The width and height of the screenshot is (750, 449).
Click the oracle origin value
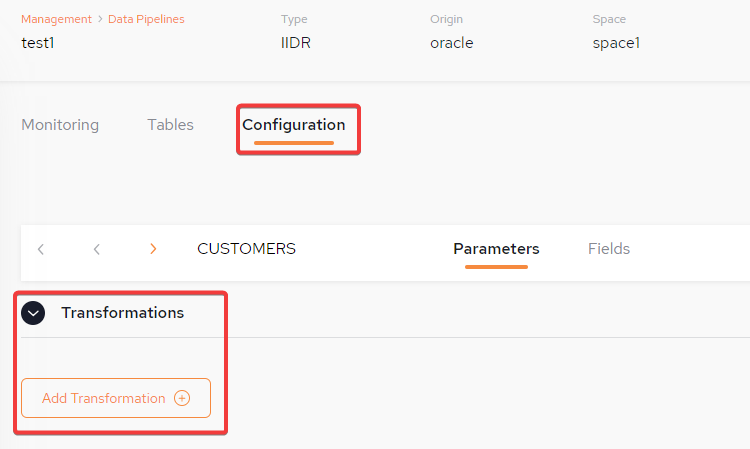[x=452, y=43]
